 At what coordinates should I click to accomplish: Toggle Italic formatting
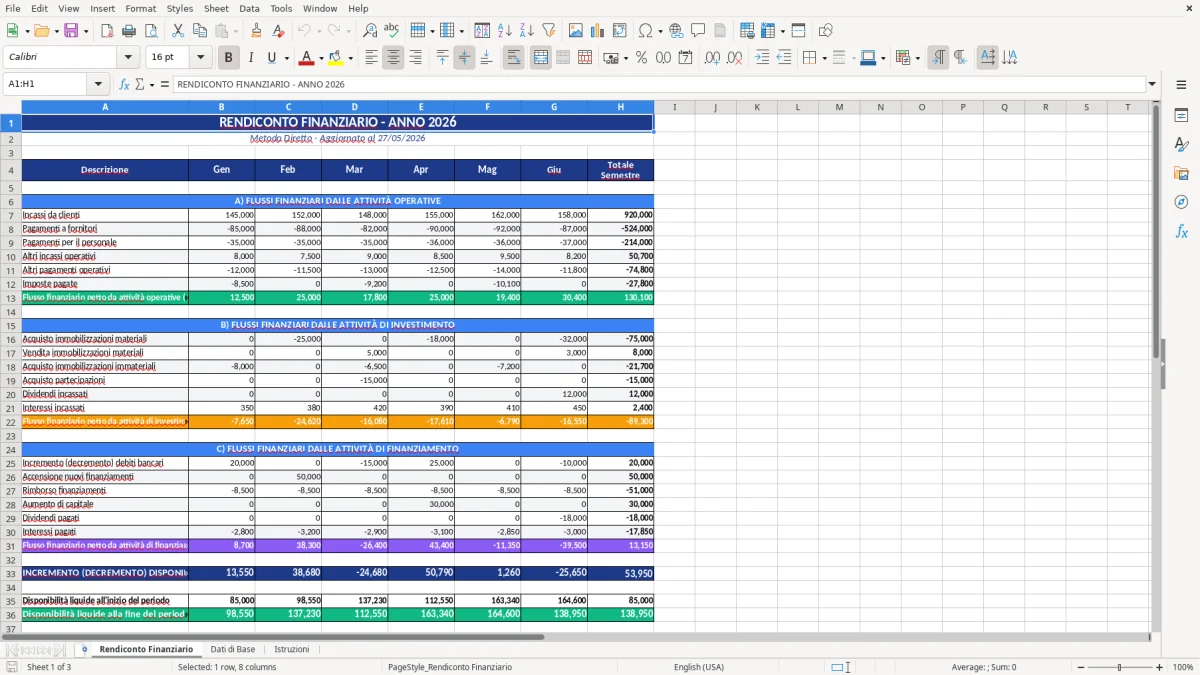250,58
